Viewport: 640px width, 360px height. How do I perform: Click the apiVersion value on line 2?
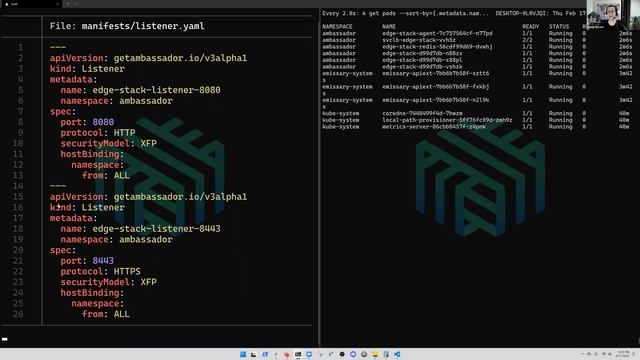pos(180,58)
